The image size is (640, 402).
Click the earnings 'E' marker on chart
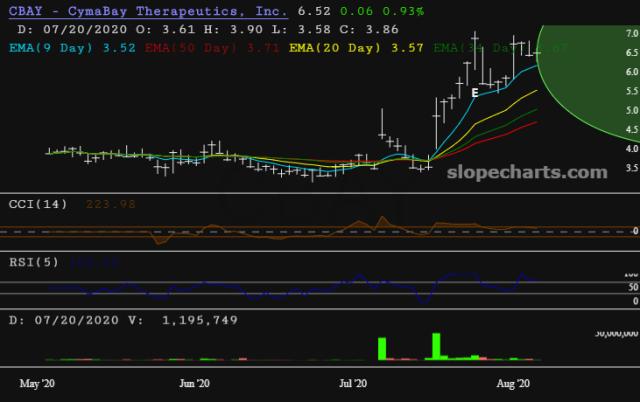point(475,92)
